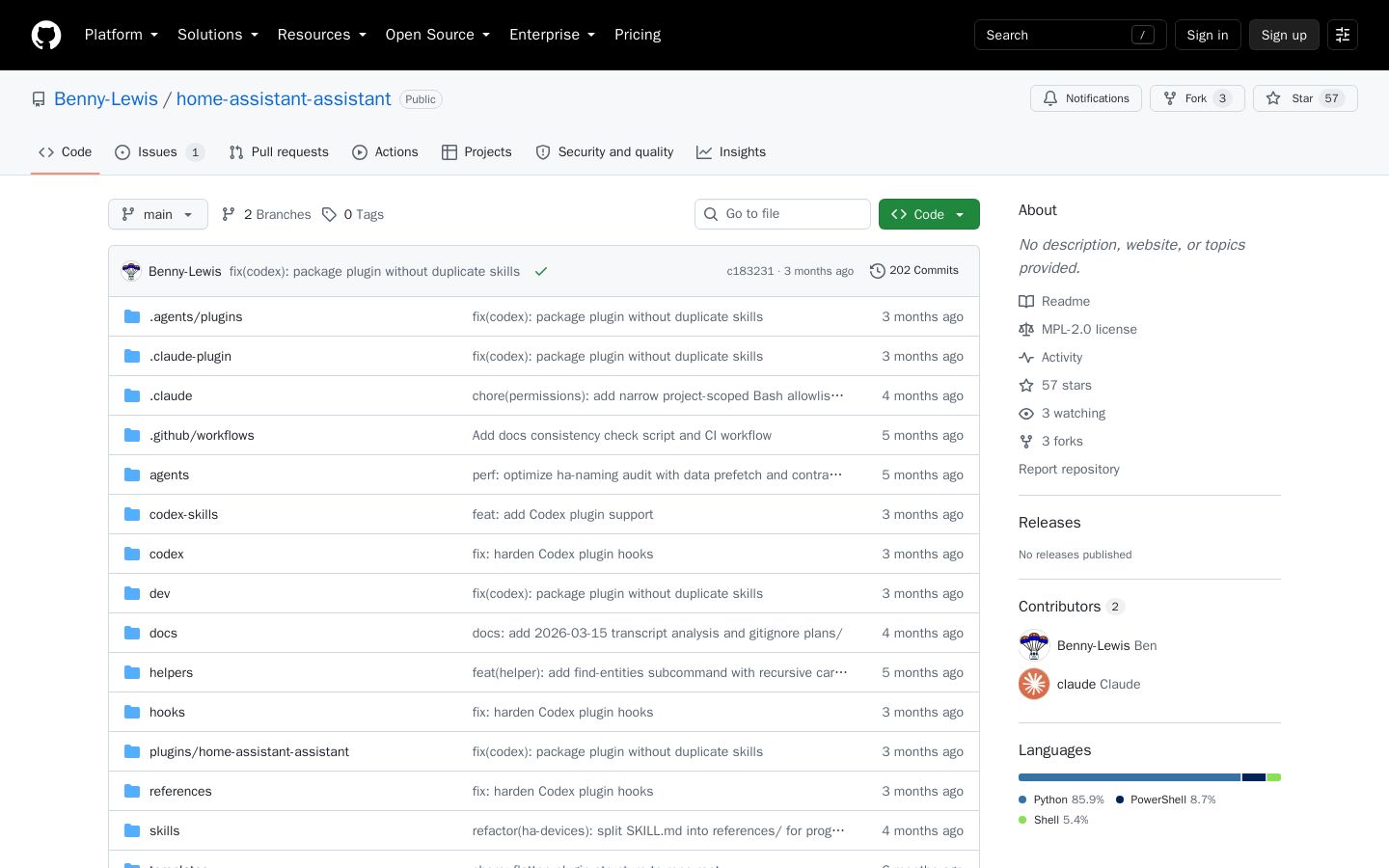Open the codex folder name

[167, 554]
